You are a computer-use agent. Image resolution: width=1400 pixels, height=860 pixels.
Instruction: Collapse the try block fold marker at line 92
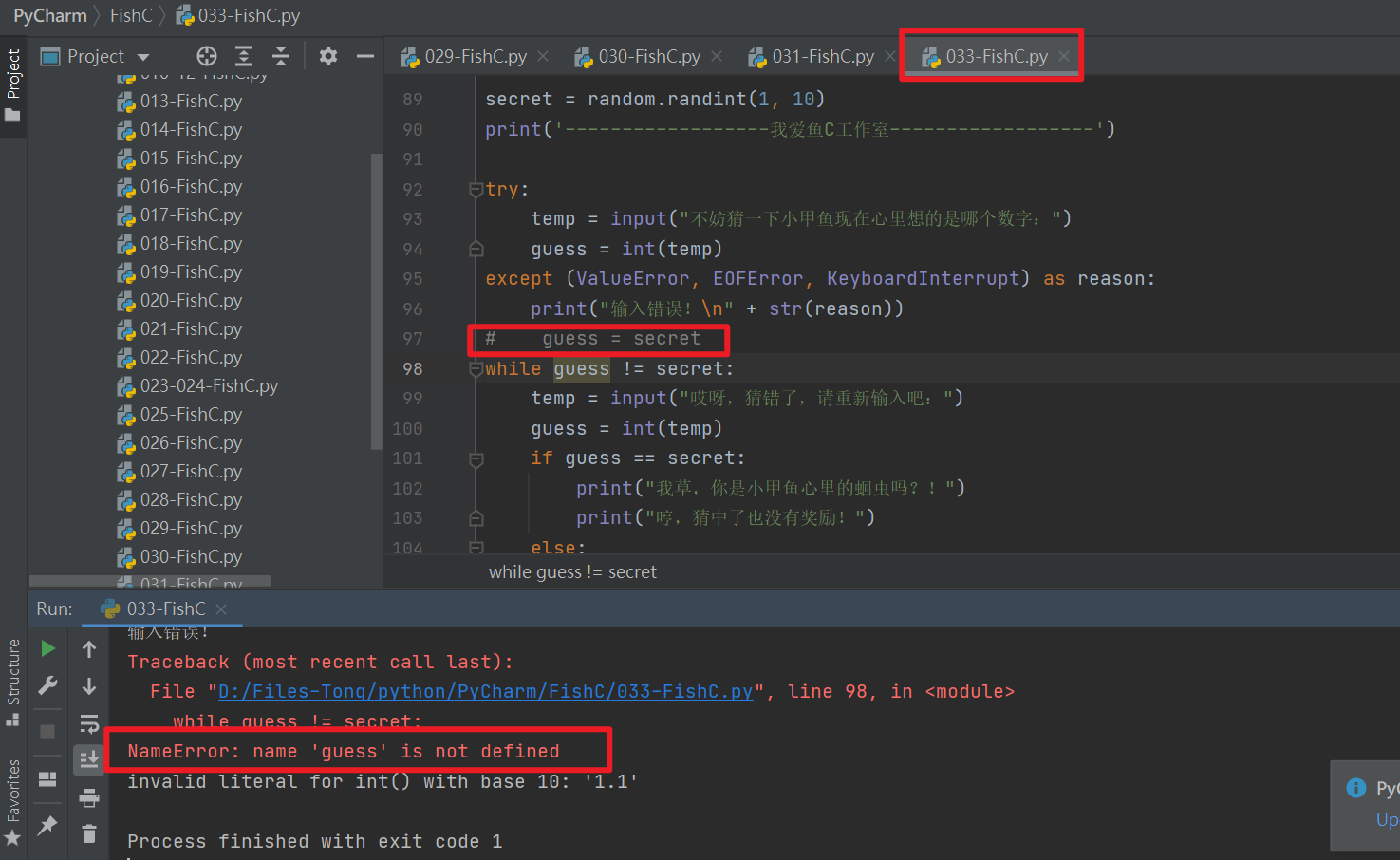click(x=476, y=190)
